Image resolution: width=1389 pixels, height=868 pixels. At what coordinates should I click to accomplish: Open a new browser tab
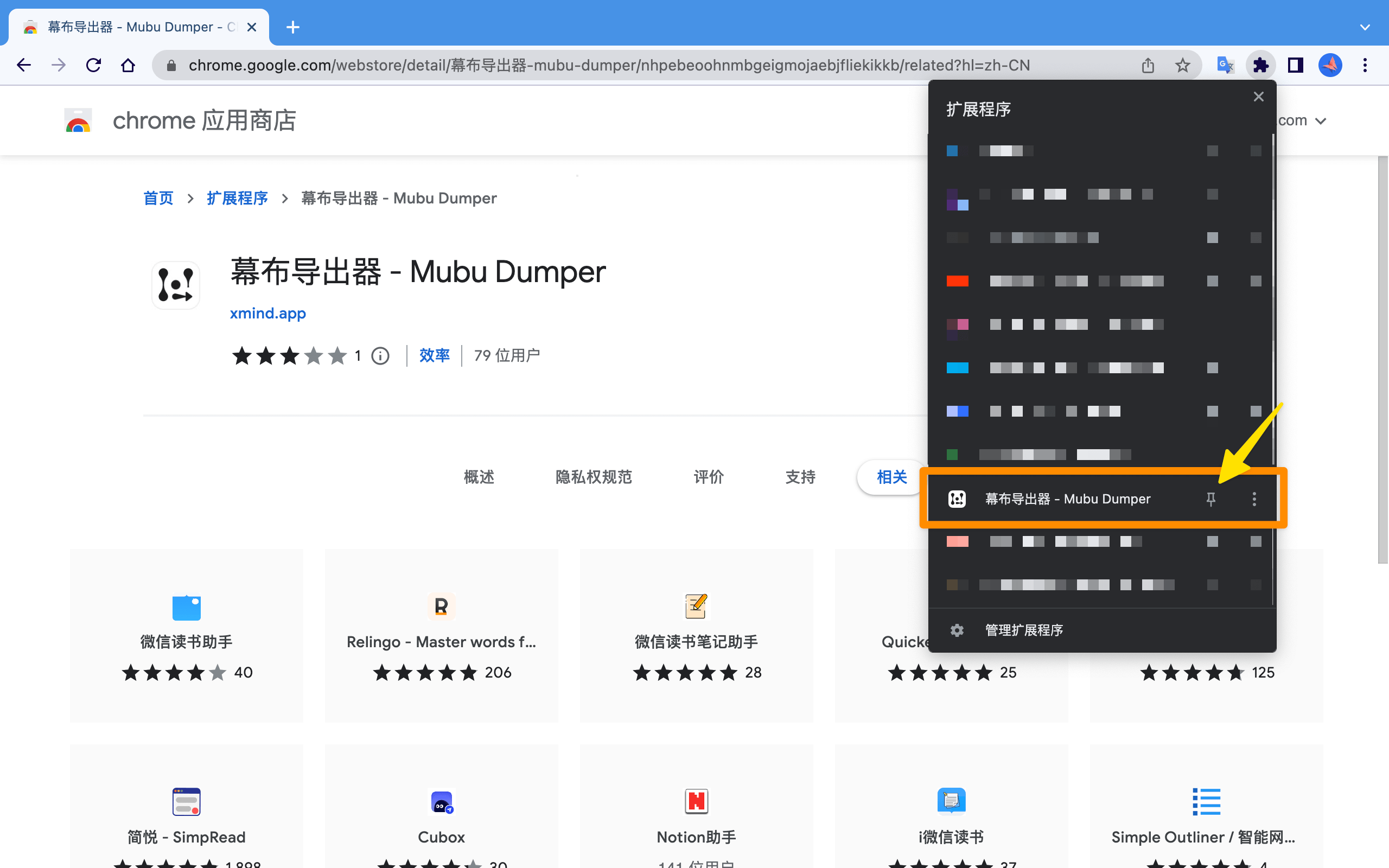click(293, 27)
